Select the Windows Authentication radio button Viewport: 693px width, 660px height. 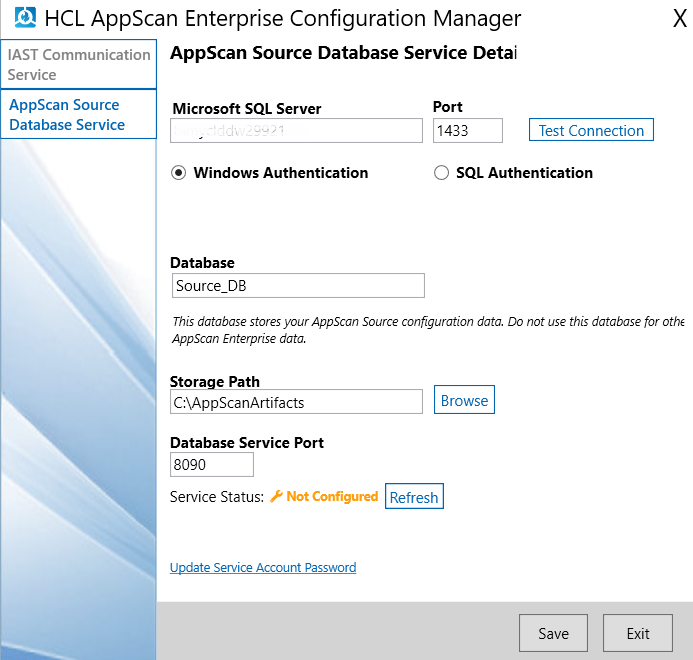pos(179,173)
